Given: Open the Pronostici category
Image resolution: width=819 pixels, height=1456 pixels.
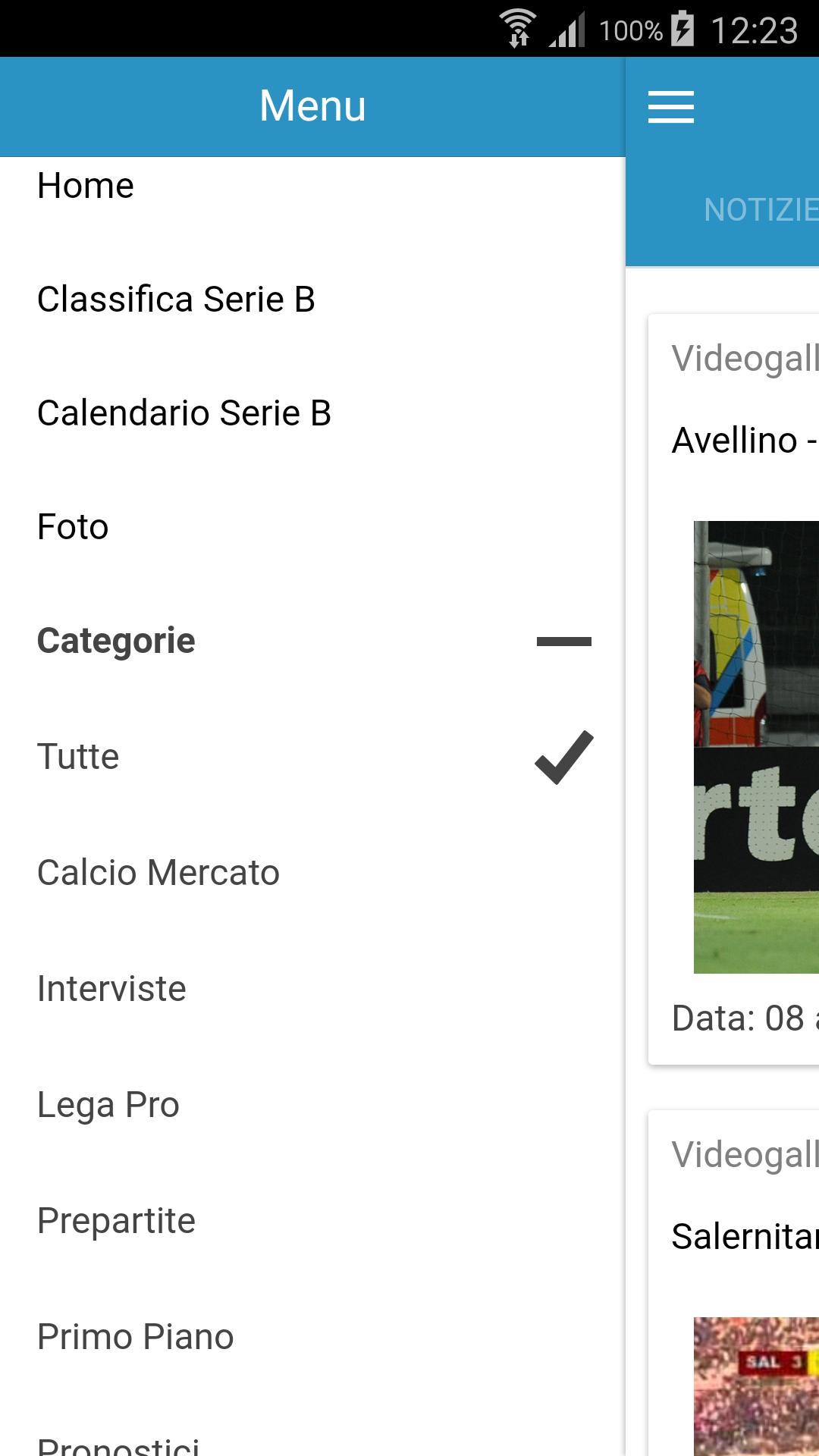Looking at the screenshot, I should pos(119,1445).
